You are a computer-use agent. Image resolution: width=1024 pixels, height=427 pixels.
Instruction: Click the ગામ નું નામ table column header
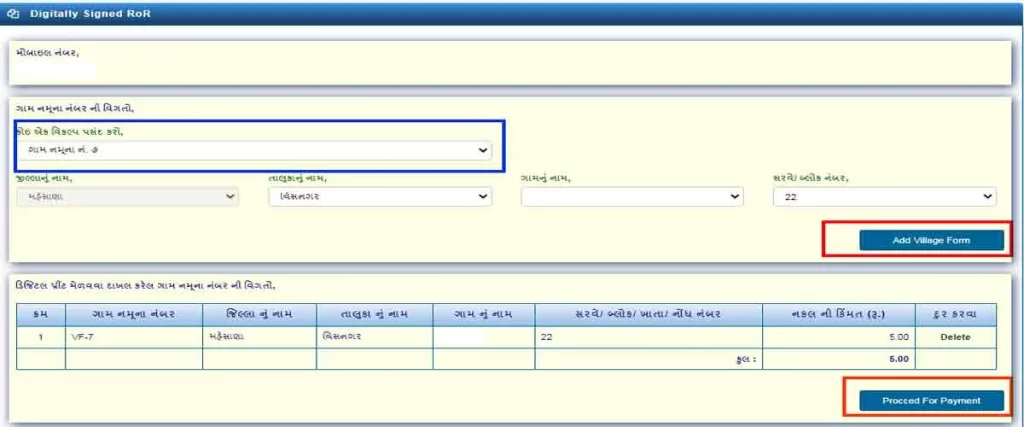[483, 315]
